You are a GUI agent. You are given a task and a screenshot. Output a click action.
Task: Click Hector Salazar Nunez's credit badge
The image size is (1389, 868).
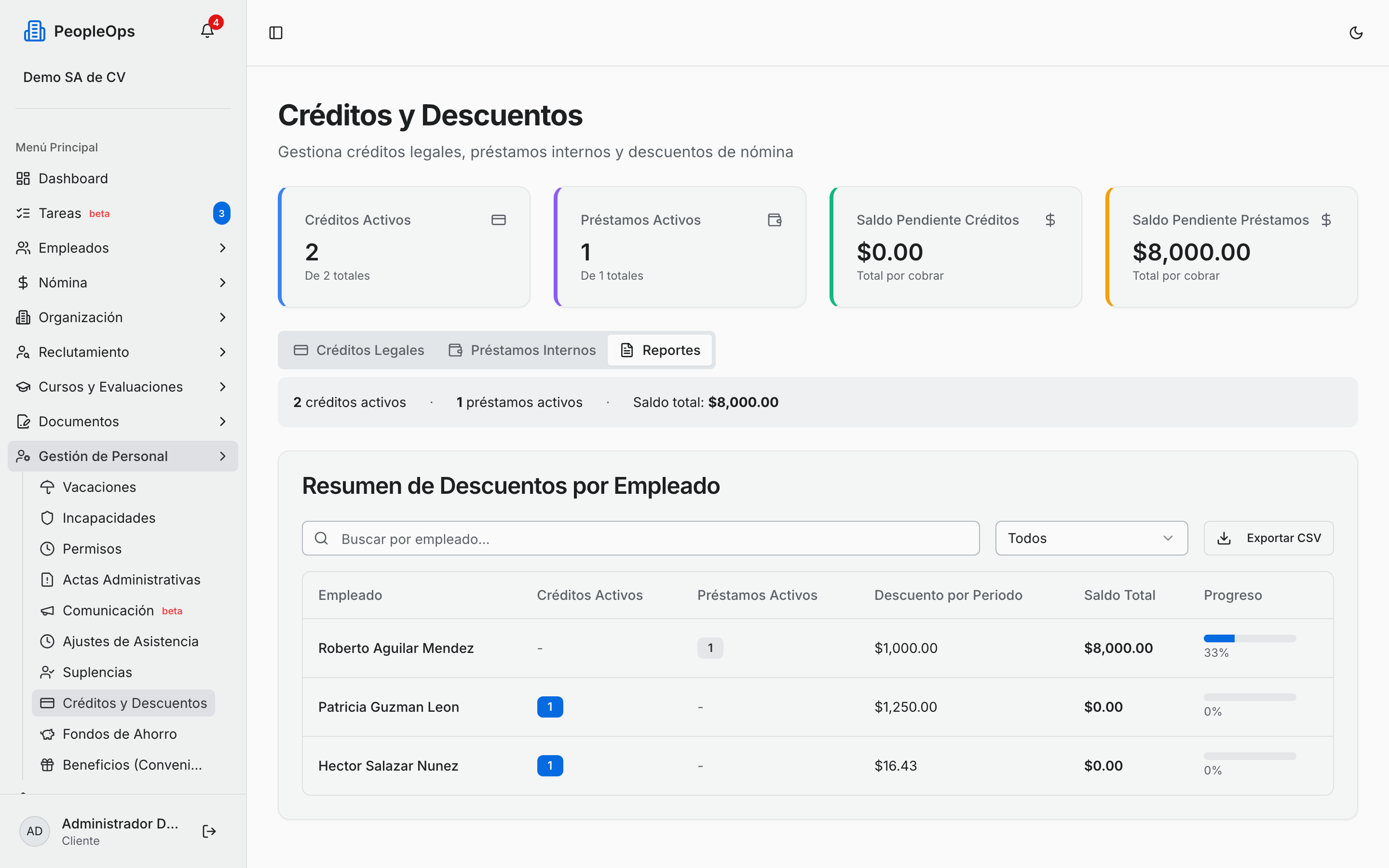pyautogui.click(x=550, y=766)
